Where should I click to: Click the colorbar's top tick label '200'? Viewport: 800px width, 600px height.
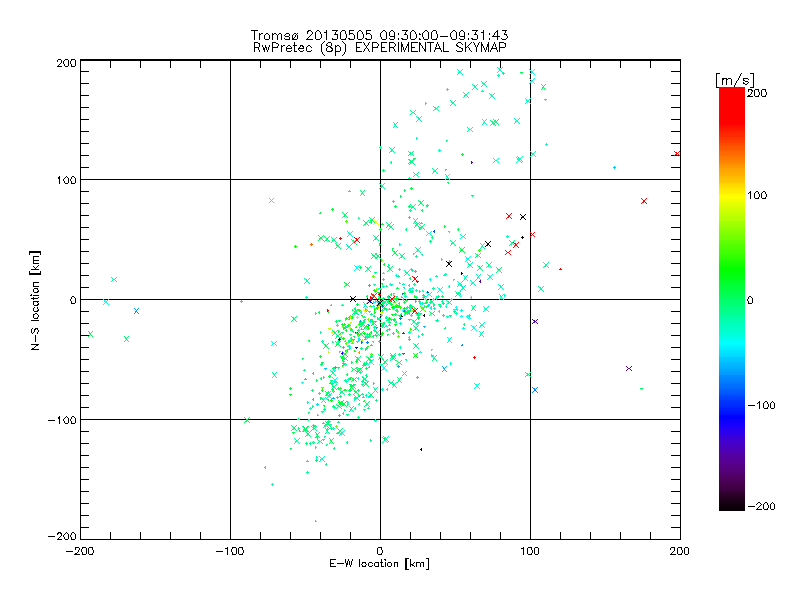757,93
